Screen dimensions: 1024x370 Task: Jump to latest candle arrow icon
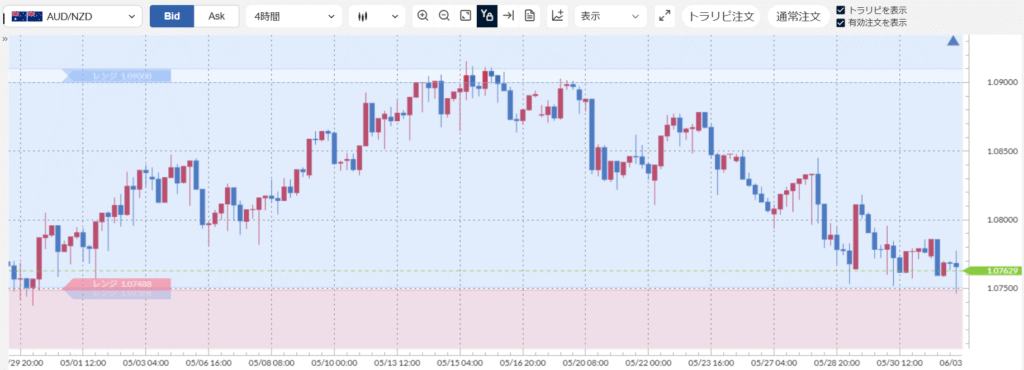click(509, 16)
